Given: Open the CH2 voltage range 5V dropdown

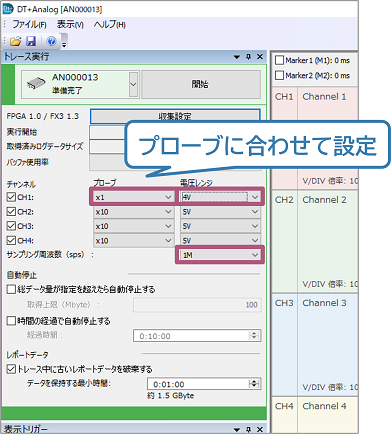Looking at the screenshot, I should pos(220,212).
